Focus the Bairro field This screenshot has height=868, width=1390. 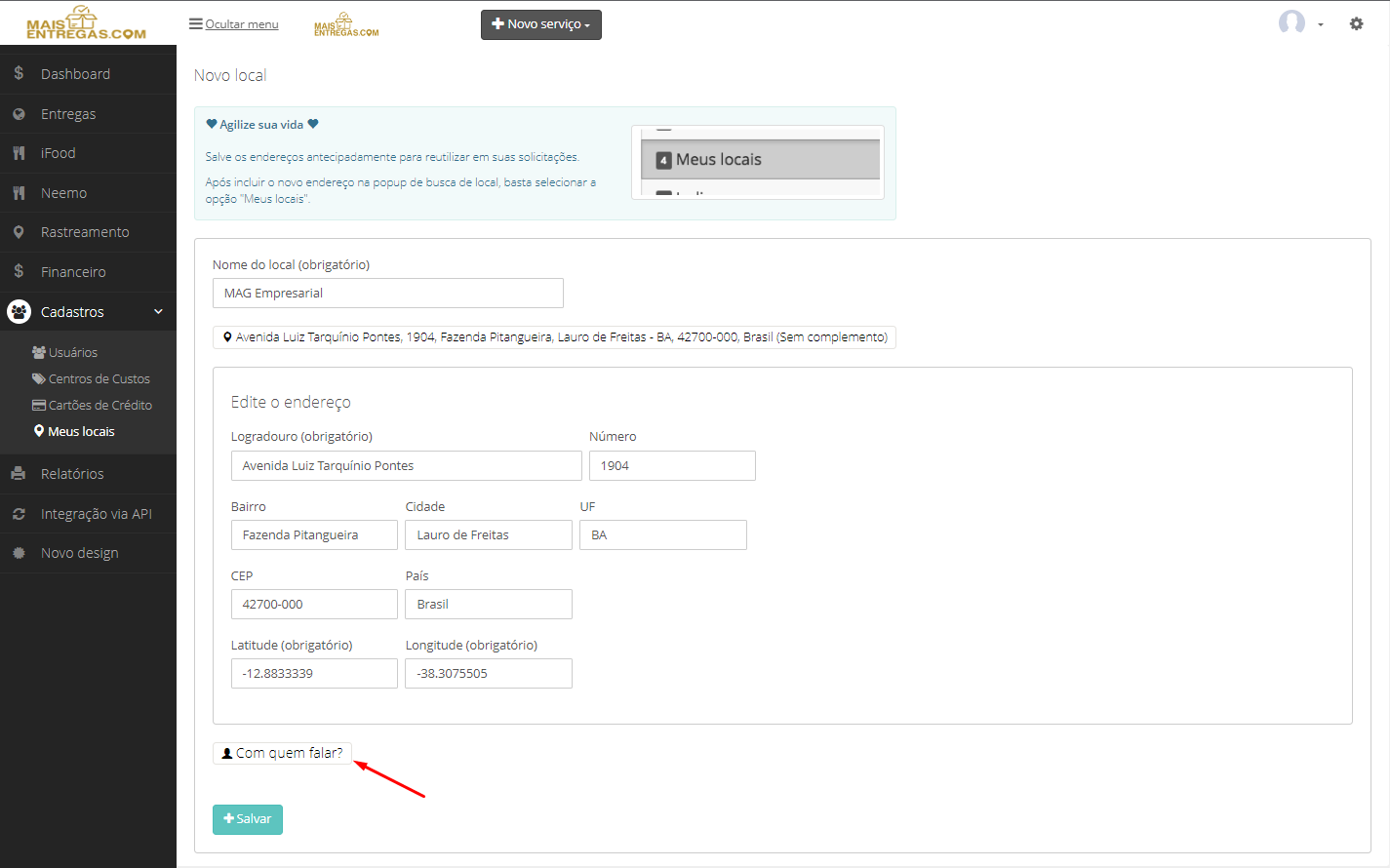pyautogui.click(x=314, y=535)
